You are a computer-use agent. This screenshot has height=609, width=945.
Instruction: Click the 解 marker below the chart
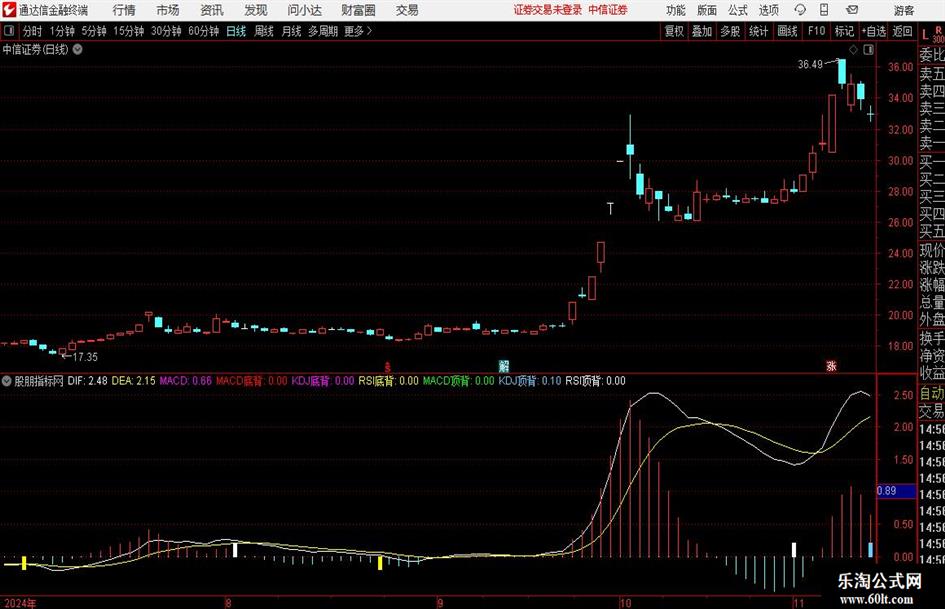point(504,365)
